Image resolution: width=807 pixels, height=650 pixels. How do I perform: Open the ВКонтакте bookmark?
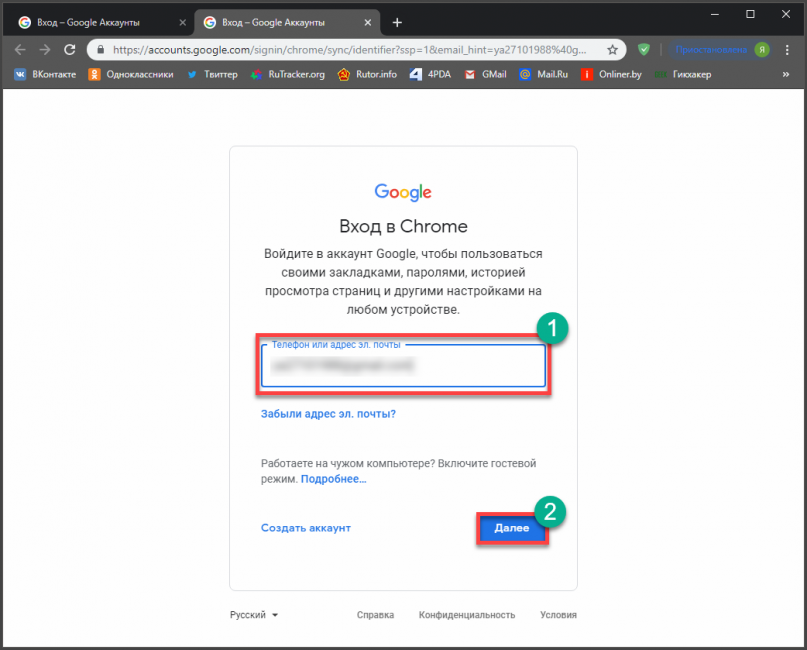pyautogui.click(x=45, y=75)
